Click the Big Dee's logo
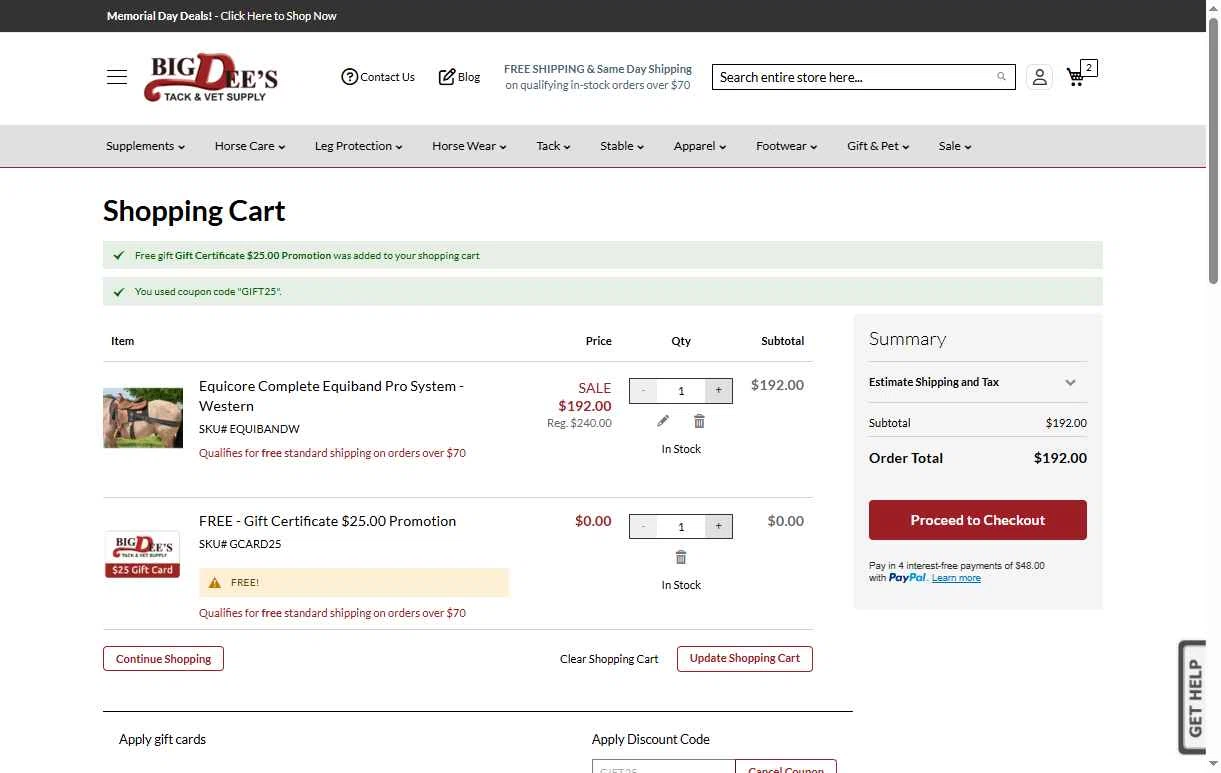This screenshot has height=773, width=1221. point(211,77)
